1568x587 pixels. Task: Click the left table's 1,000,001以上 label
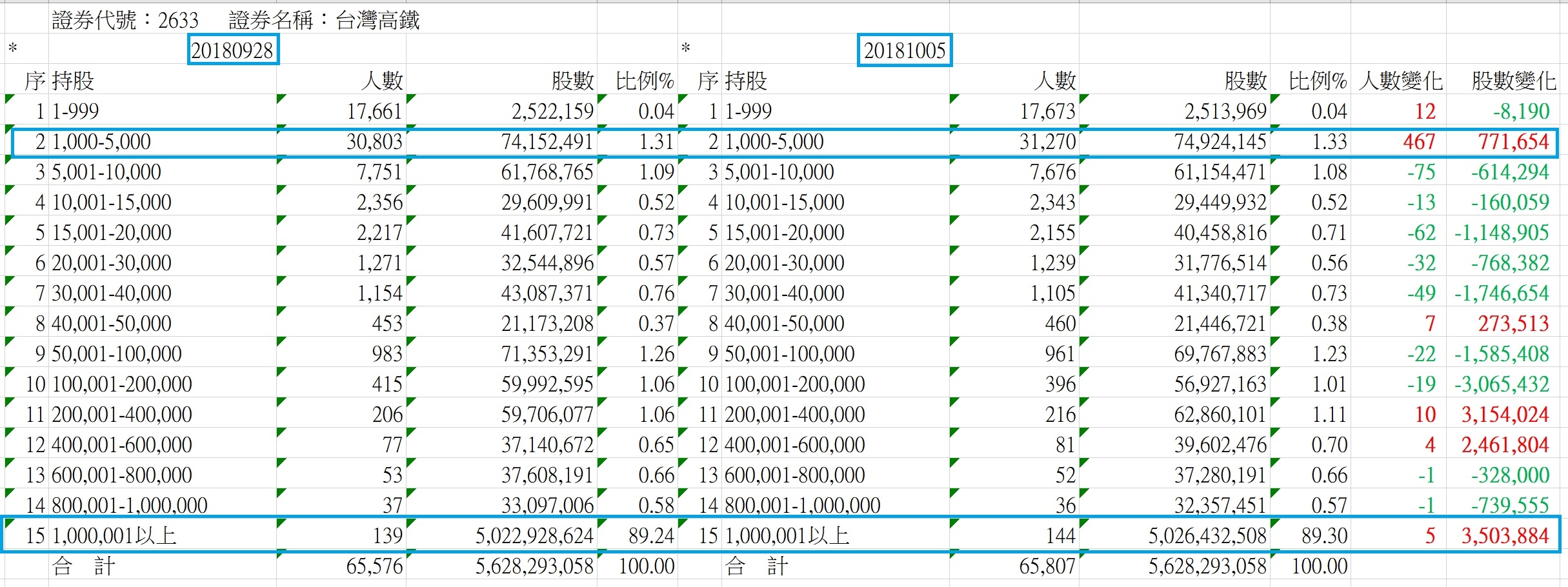tap(114, 535)
